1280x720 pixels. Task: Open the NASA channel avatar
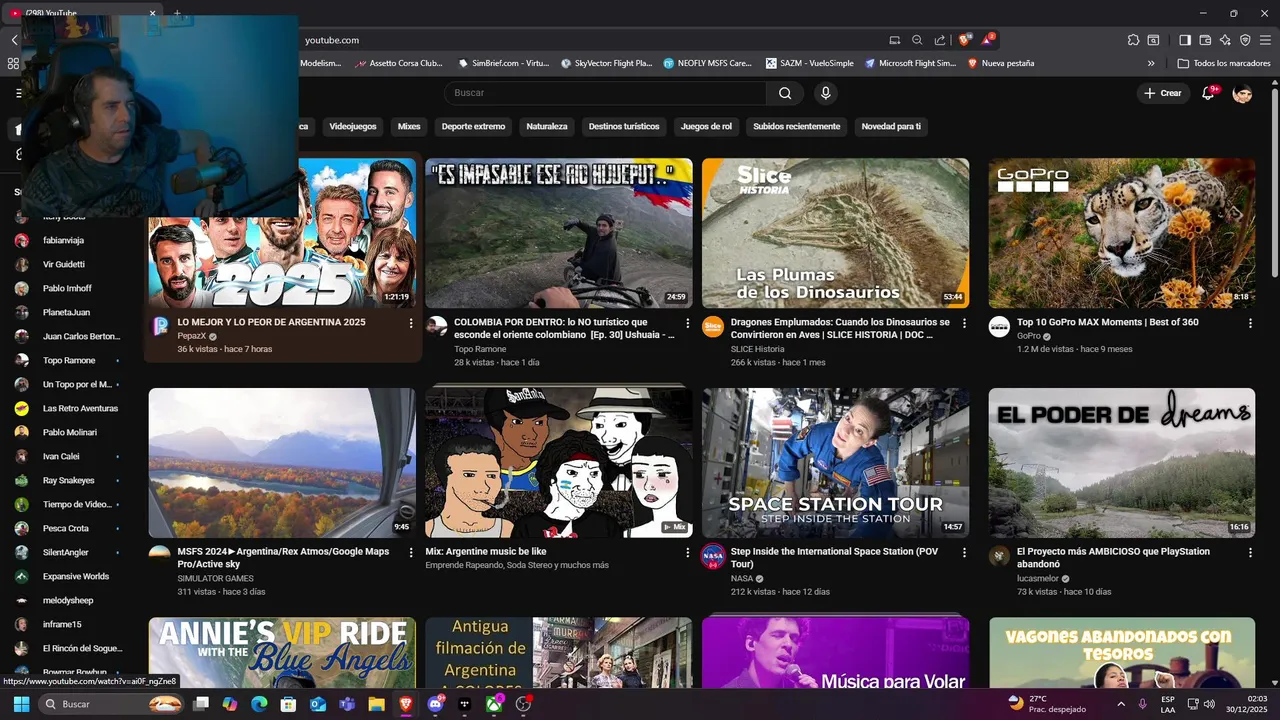[713, 556]
